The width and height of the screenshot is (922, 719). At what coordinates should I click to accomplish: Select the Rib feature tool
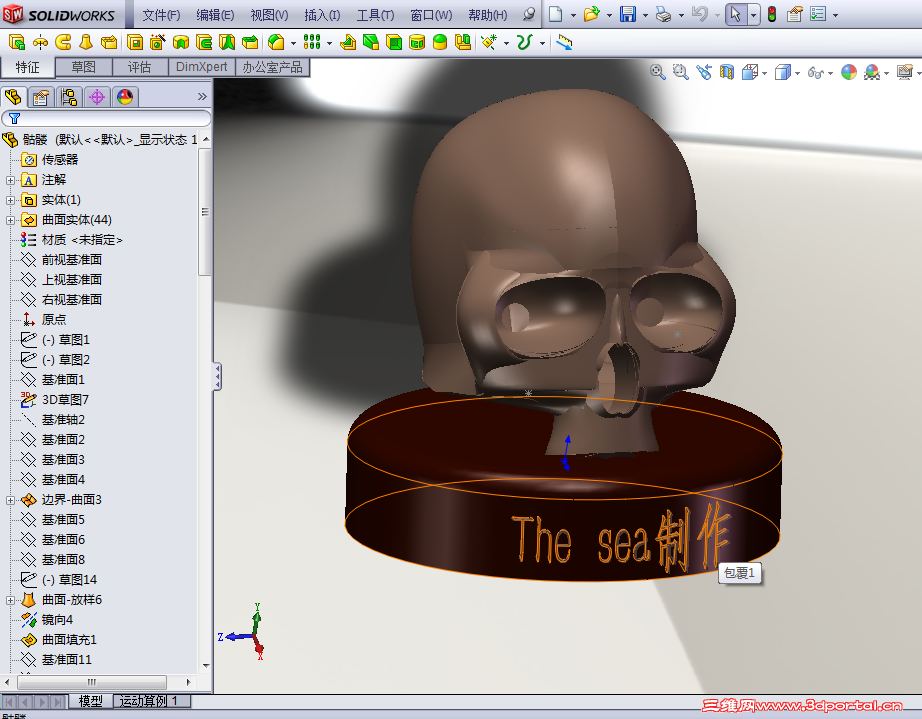click(x=348, y=42)
